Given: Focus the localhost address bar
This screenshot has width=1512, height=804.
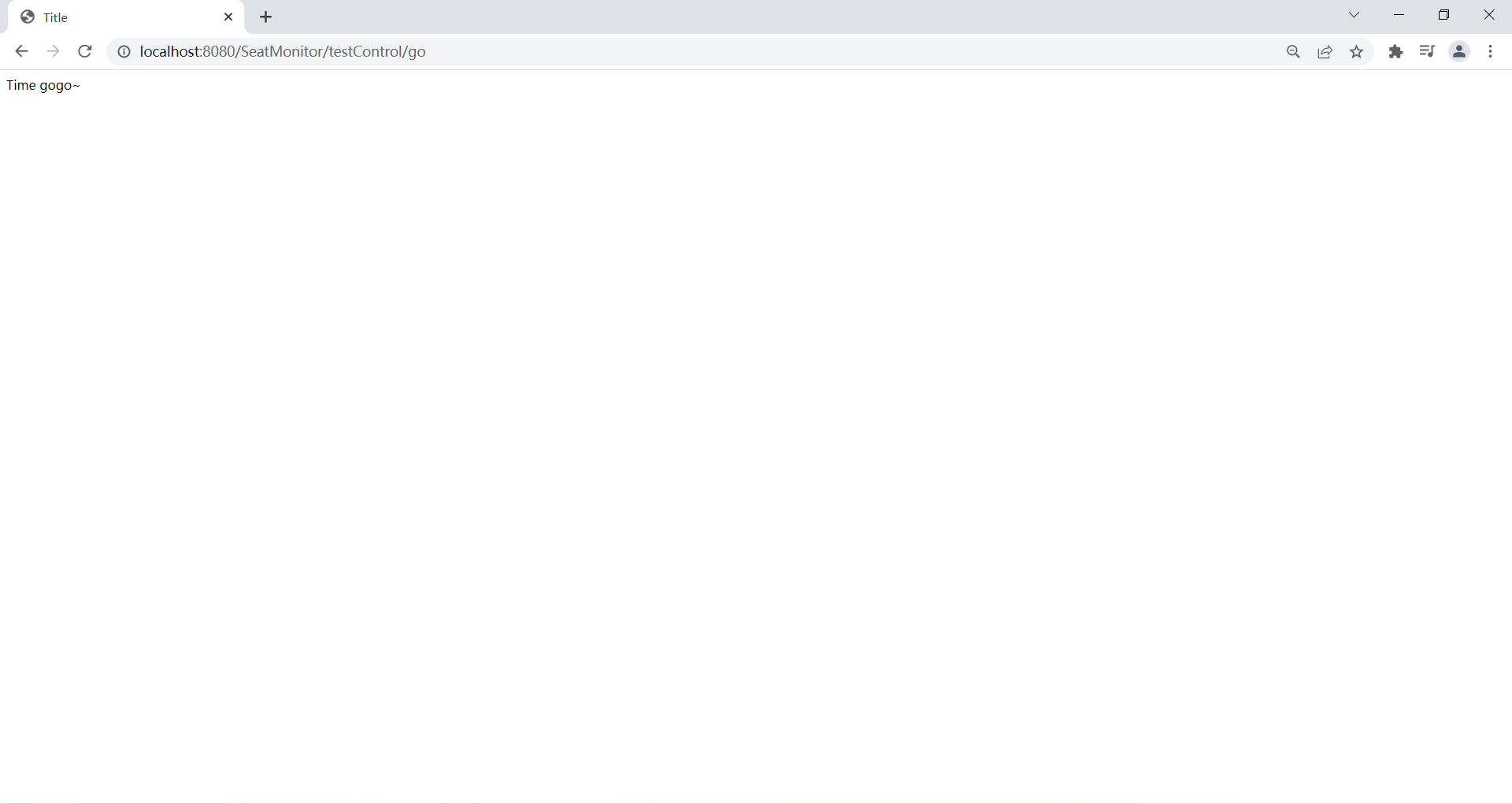Looking at the screenshot, I should point(693,51).
